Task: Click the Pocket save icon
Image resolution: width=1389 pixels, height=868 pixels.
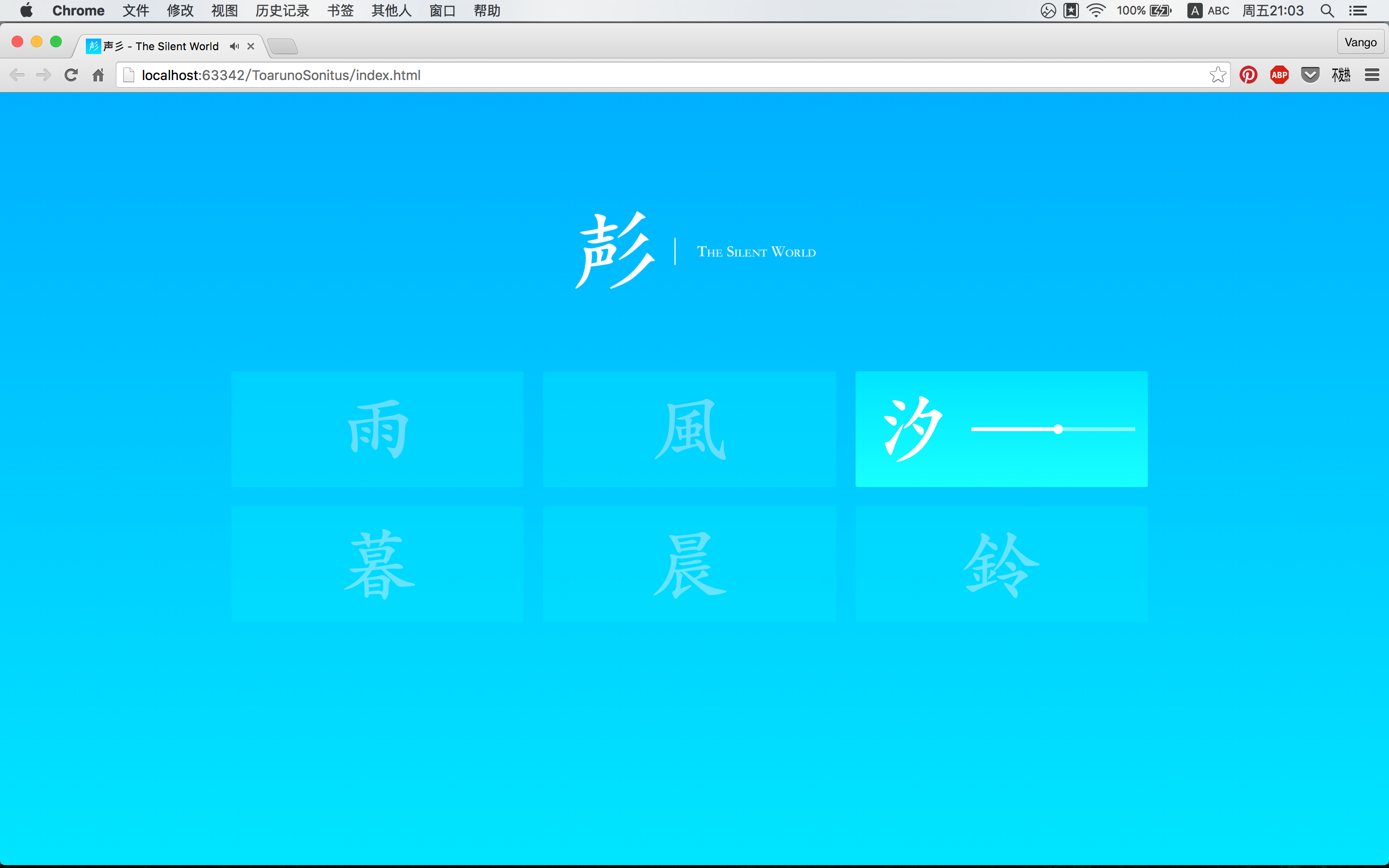Action: click(1310, 75)
